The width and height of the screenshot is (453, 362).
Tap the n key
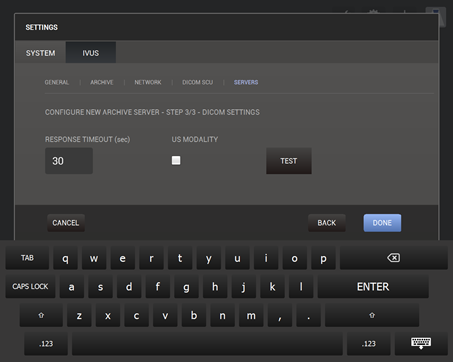pyautogui.click(x=222, y=315)
